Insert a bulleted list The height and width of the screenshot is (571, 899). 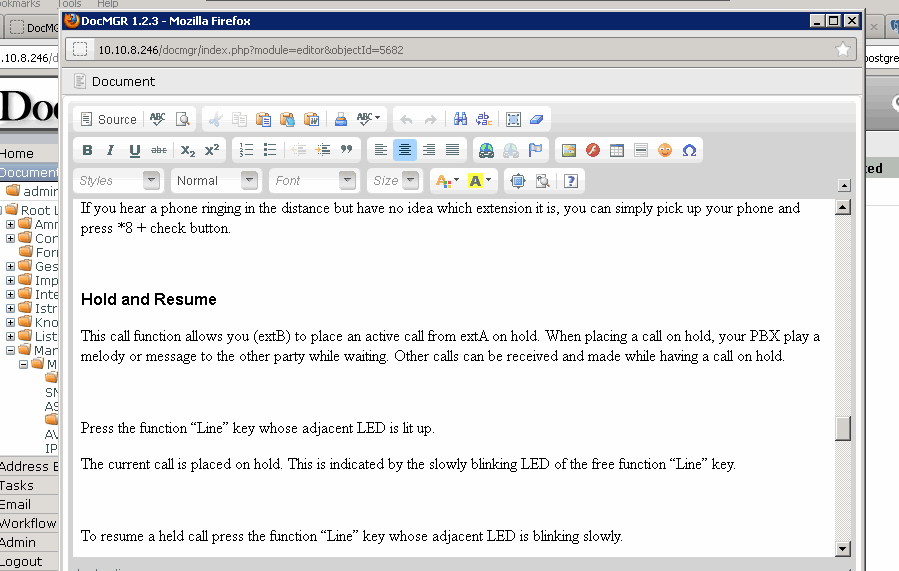coord(269,150)
